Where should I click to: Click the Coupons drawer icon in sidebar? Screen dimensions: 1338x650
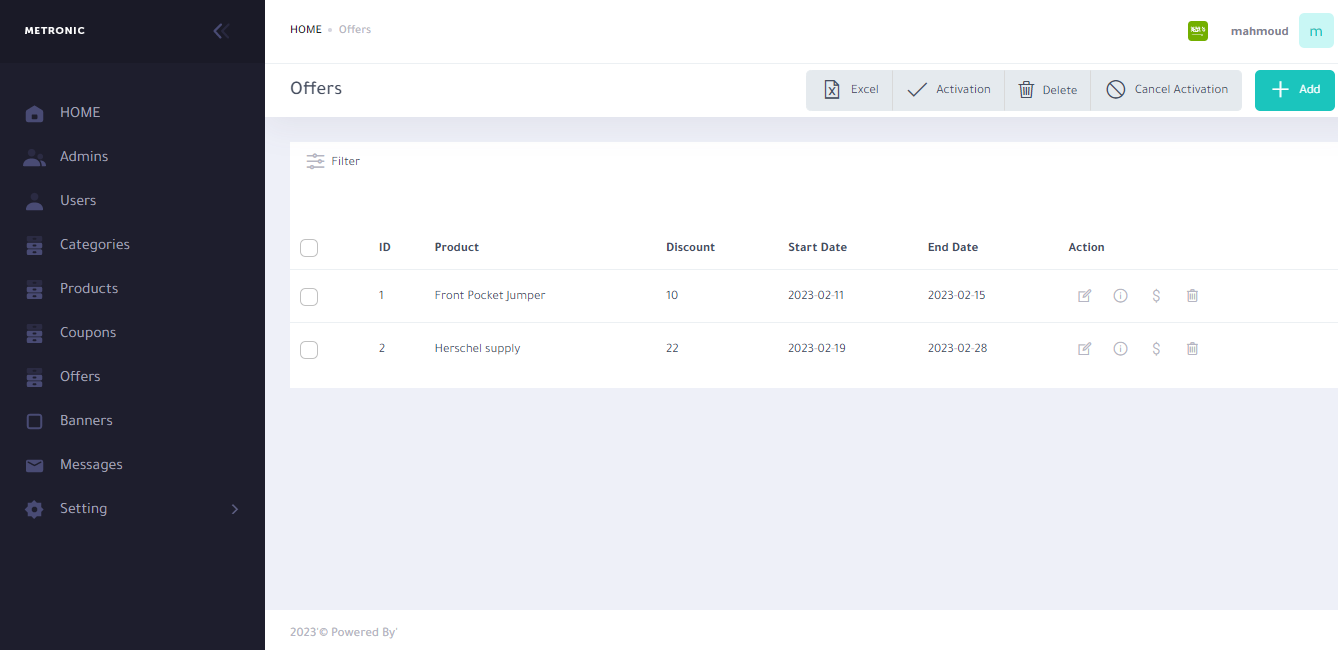point(34,333)
